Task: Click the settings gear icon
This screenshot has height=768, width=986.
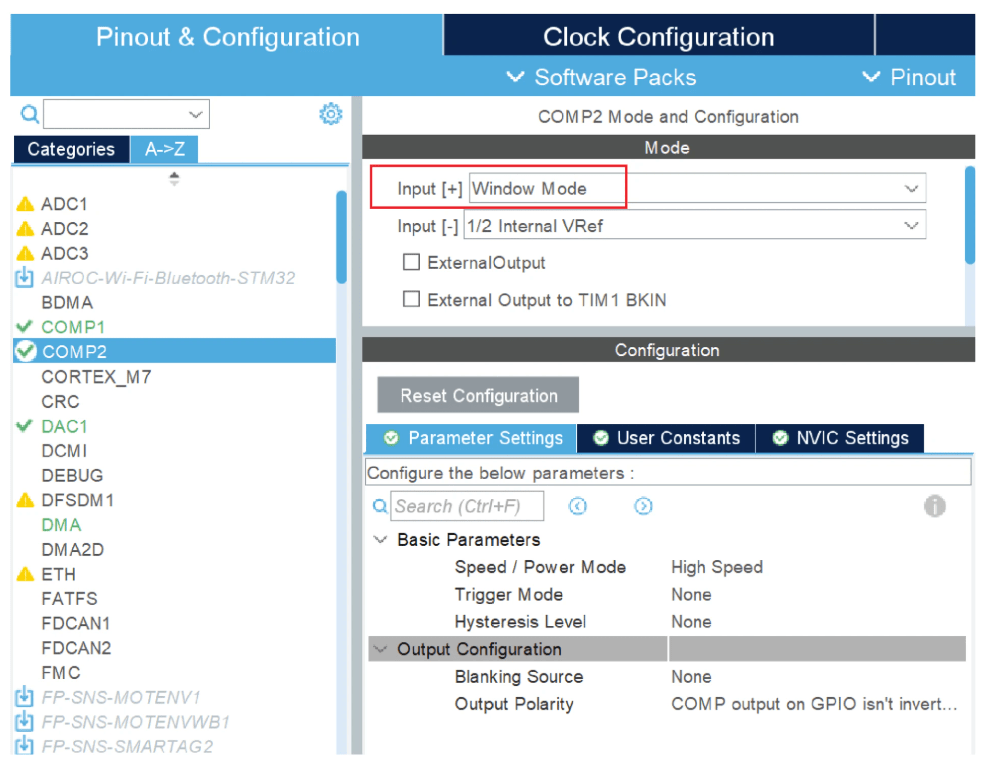Action: [330, 114]
